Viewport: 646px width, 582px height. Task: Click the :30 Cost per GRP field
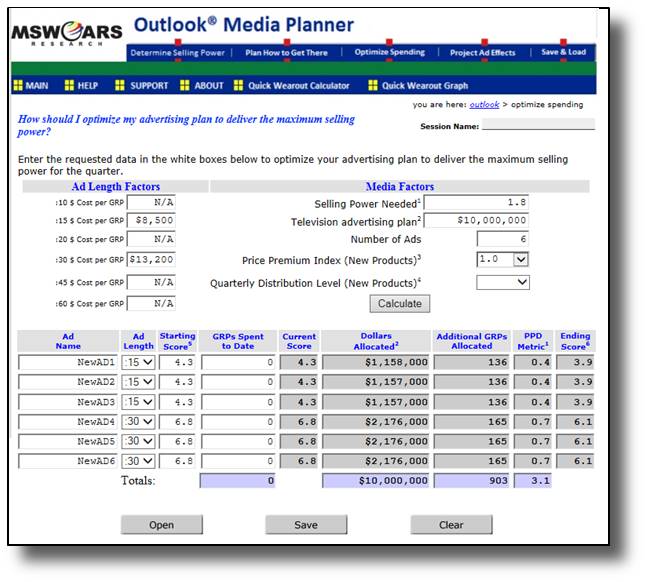pyautogui.click(x=151, y=259)
